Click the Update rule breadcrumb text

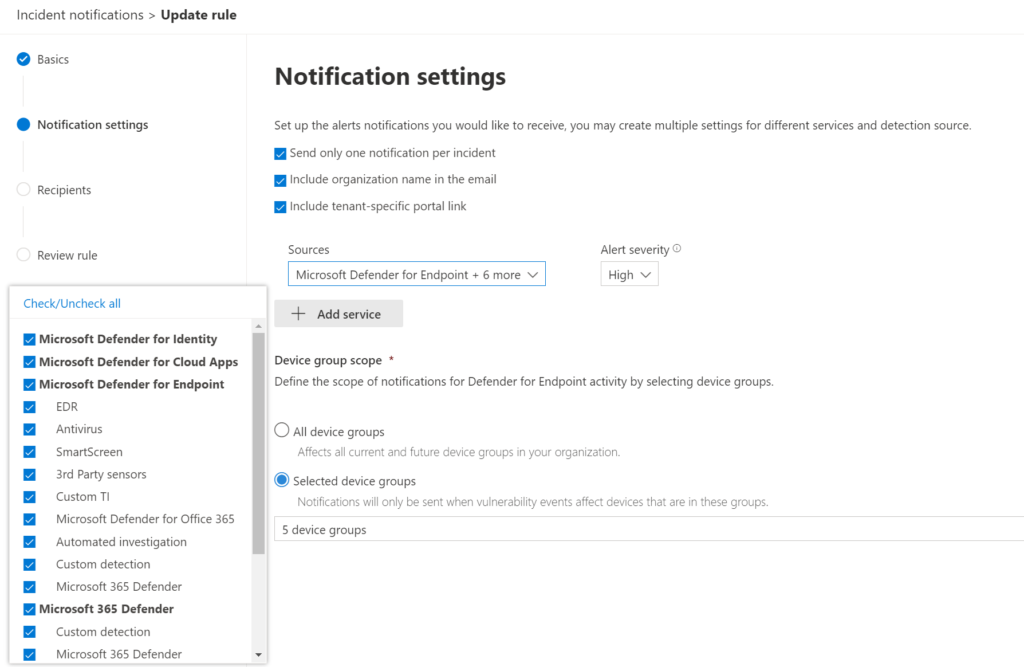click(199, 15)
